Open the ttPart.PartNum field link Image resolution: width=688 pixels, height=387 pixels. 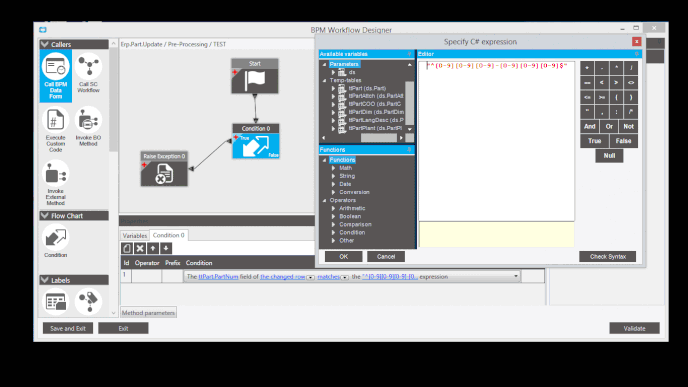[218, 277]
